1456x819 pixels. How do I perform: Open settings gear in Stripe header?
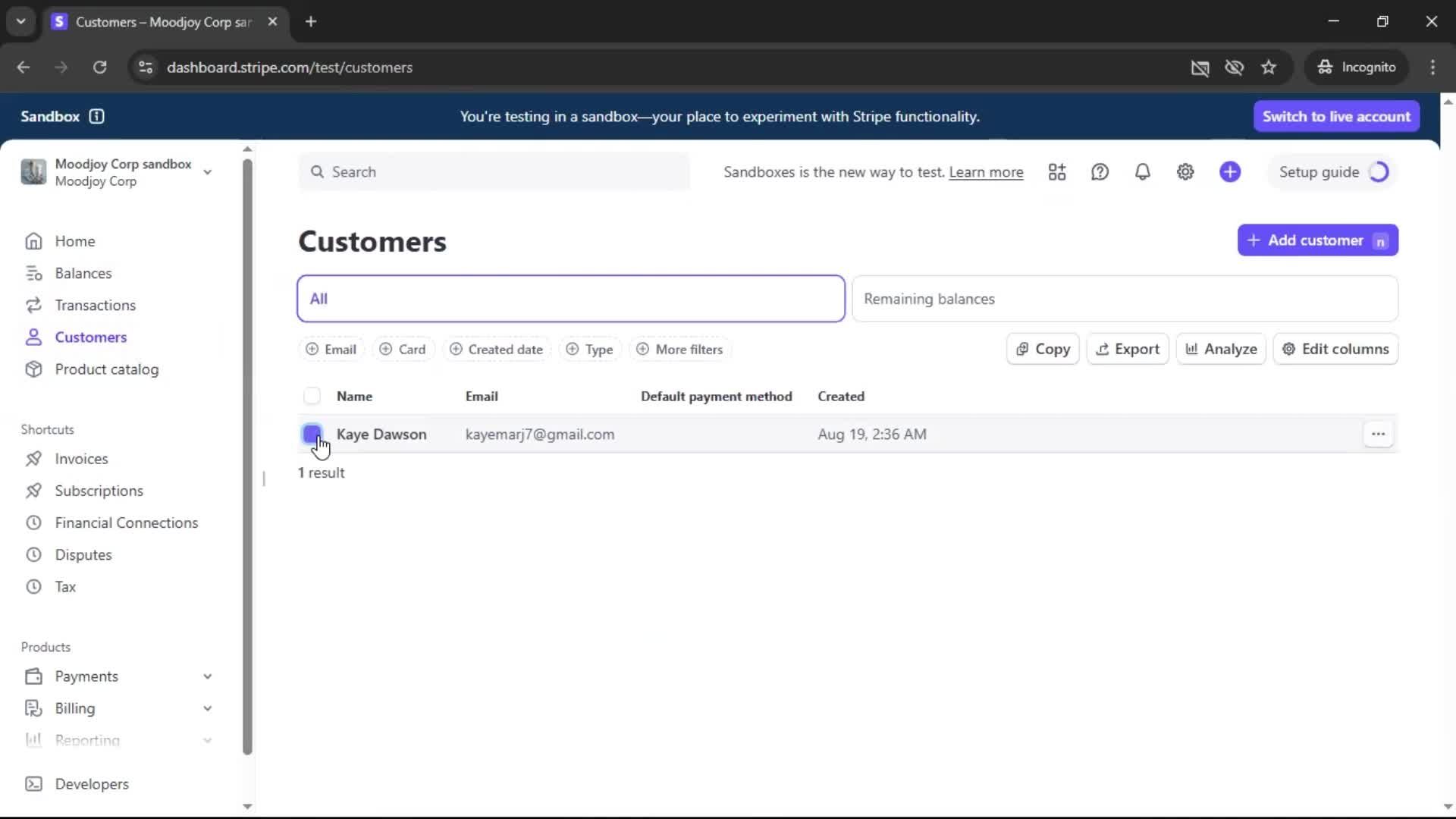click(1185, 172)
